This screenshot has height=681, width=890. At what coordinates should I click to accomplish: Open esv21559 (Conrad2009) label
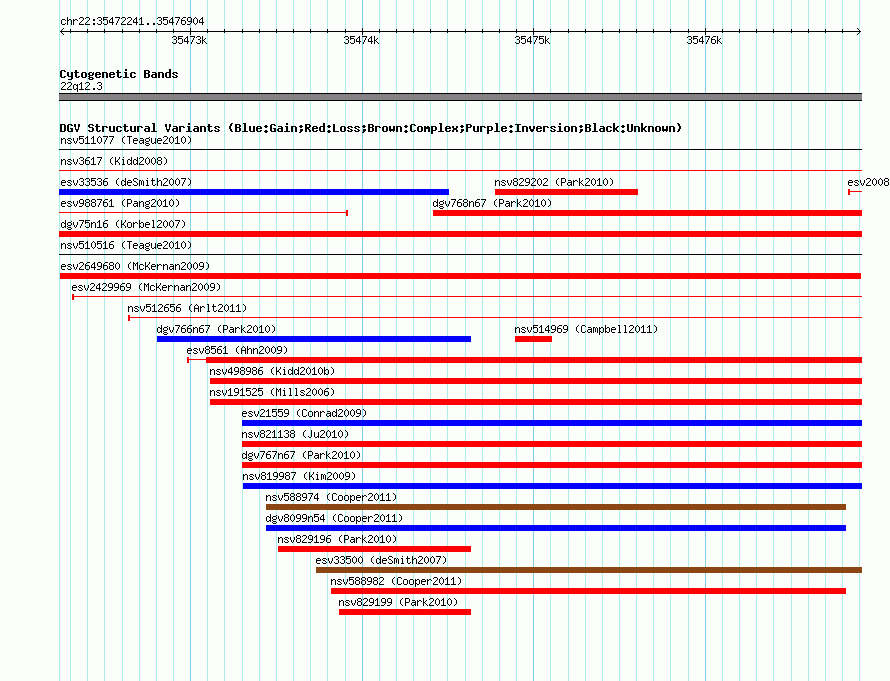click(304, 413)
